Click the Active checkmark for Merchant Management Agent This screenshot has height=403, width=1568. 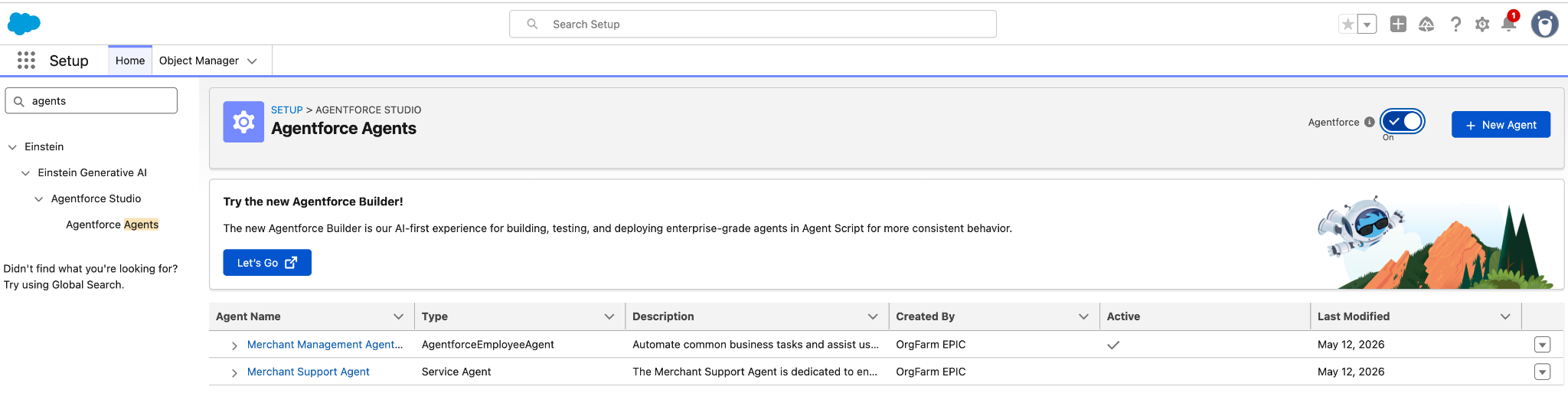coord(1113,345)
